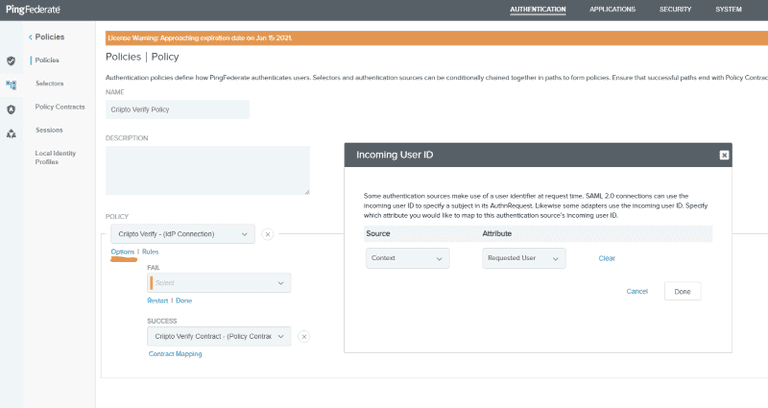Open the AUTHENTICATION top menu

[537, 9]
